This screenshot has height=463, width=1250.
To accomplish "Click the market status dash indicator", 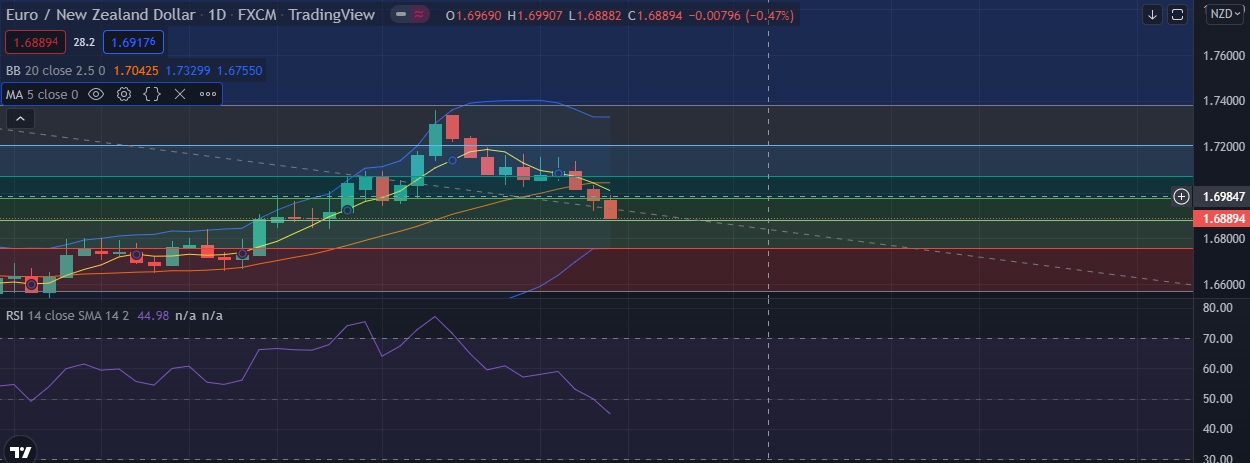I will pos(400,14).
